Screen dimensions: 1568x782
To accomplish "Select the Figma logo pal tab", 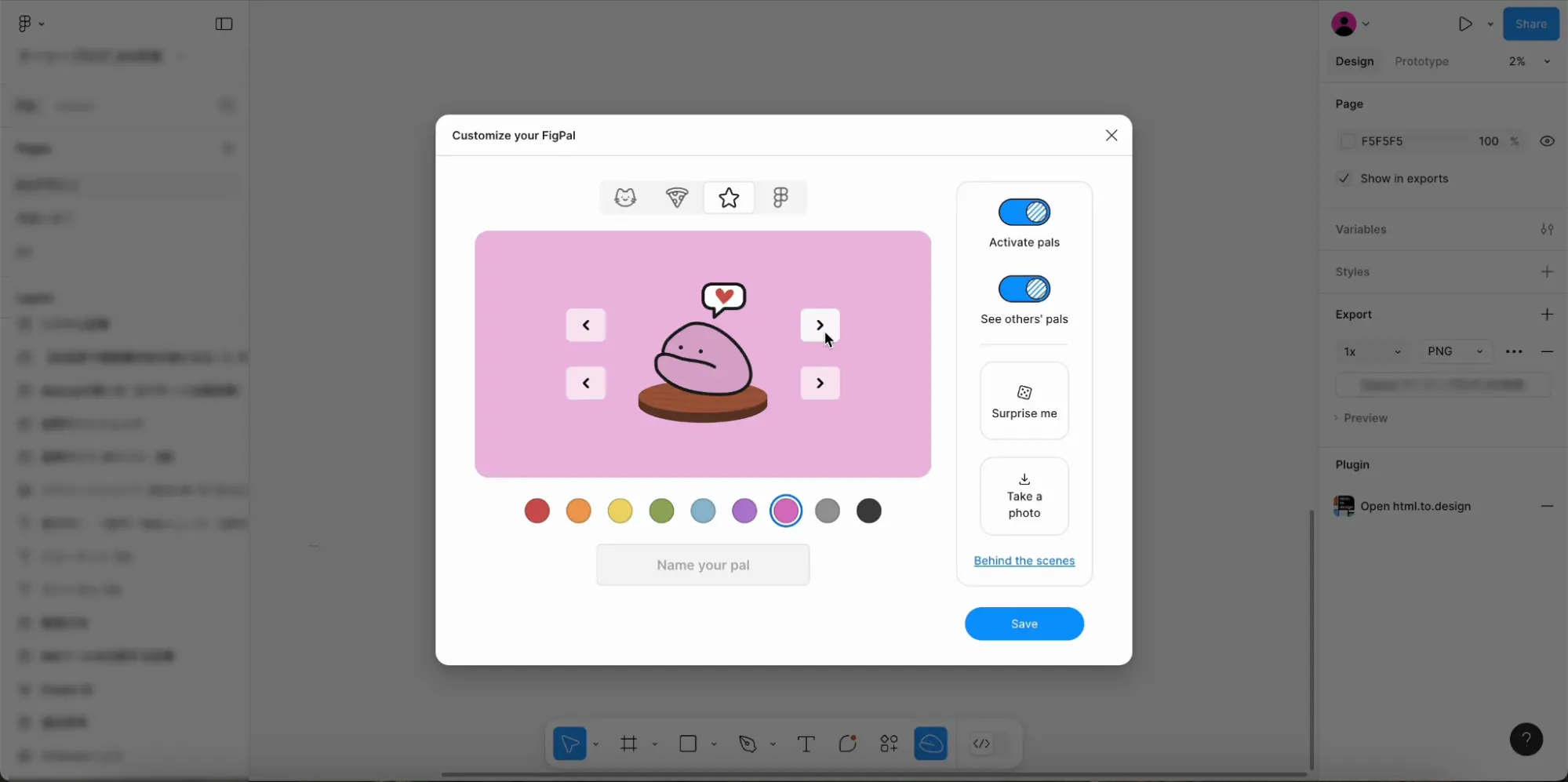I will [x=780, y=198].
